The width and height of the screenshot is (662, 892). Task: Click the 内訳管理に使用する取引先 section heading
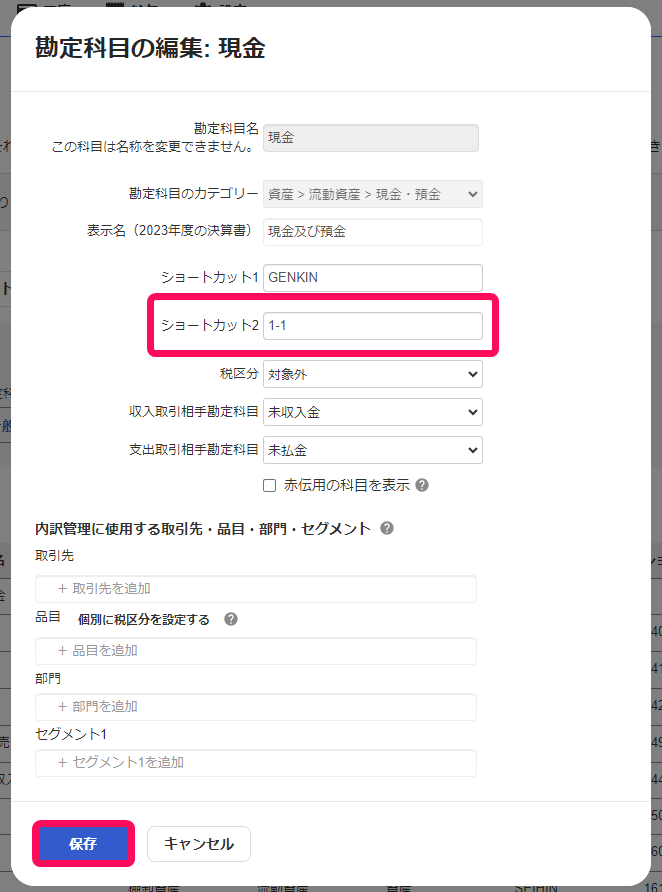(x=203, y=528)
